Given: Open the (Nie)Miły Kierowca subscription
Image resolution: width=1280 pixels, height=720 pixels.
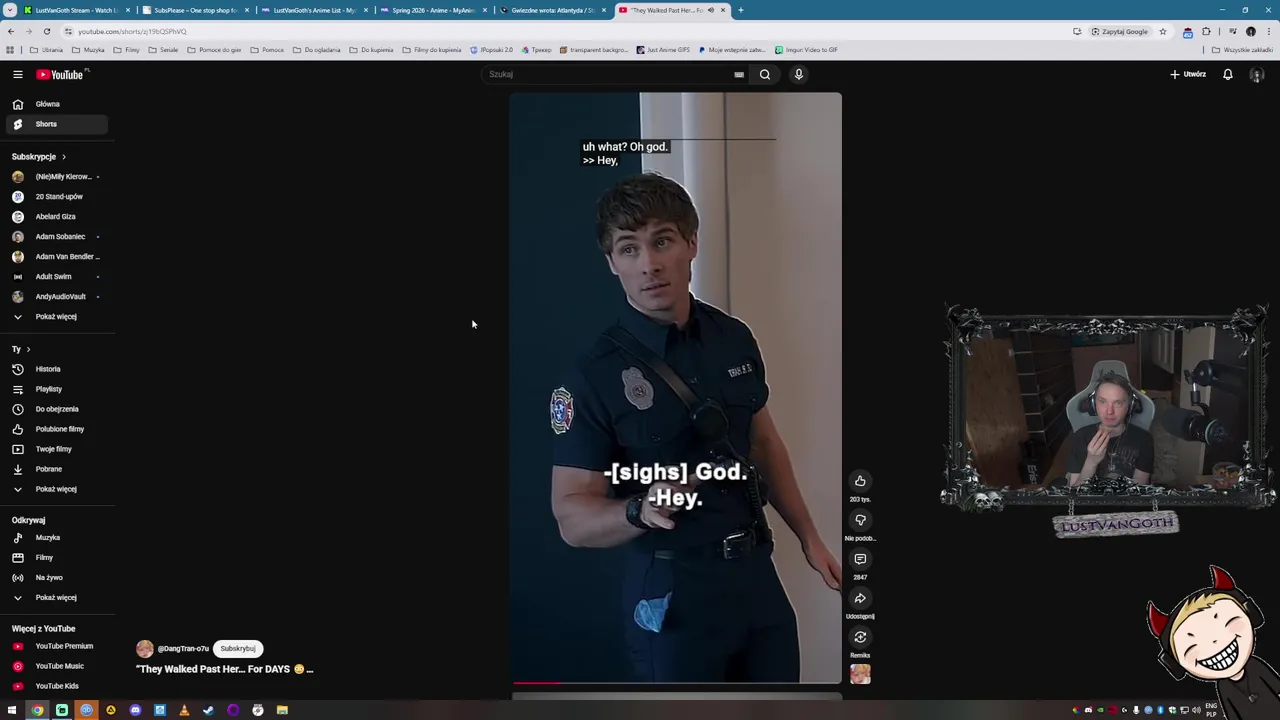Looking at the screenshot, I should coord(56,177).
